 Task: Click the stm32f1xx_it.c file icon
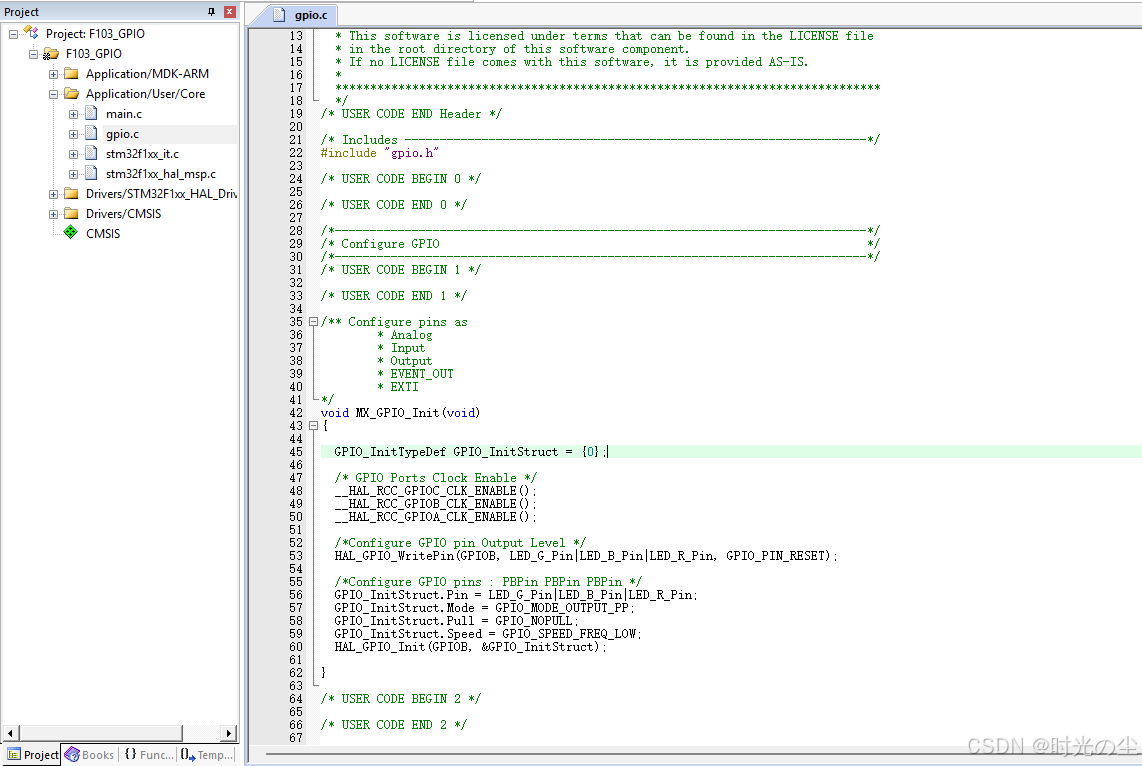pos(91,153)
